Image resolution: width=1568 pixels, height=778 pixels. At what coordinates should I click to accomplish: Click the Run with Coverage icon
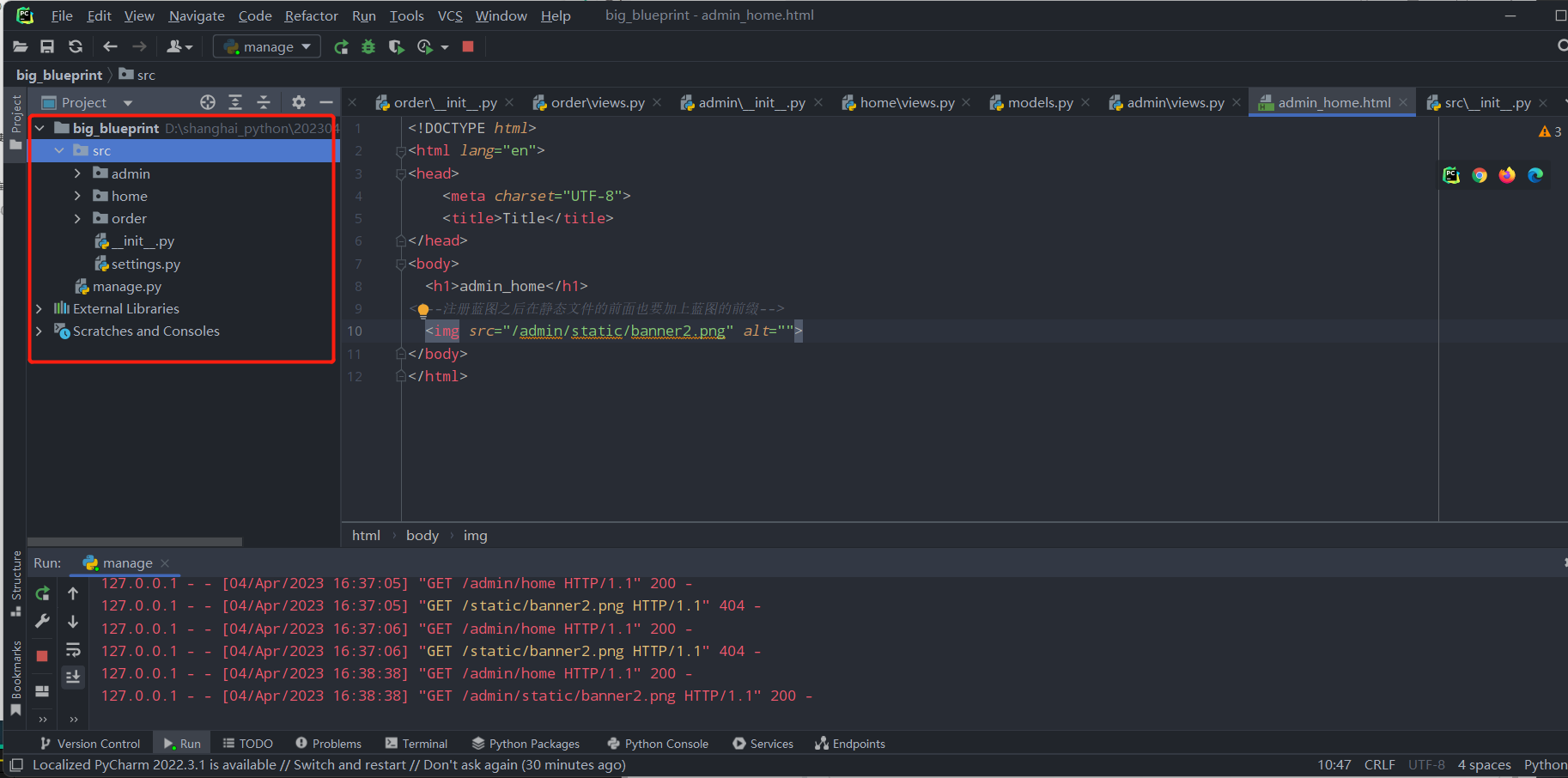tap(396, 47)
